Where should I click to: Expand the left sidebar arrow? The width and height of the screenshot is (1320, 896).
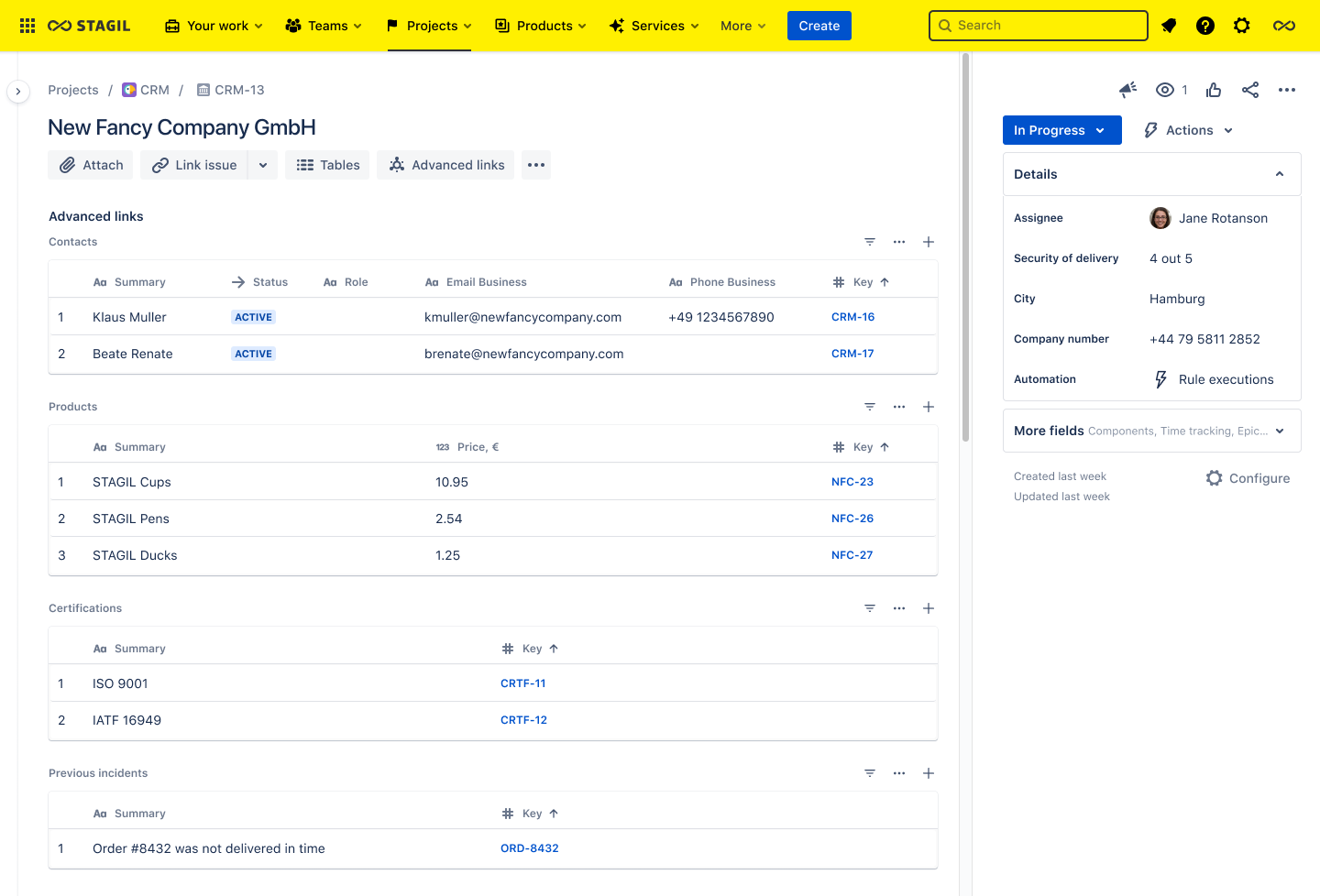(18, 92)
